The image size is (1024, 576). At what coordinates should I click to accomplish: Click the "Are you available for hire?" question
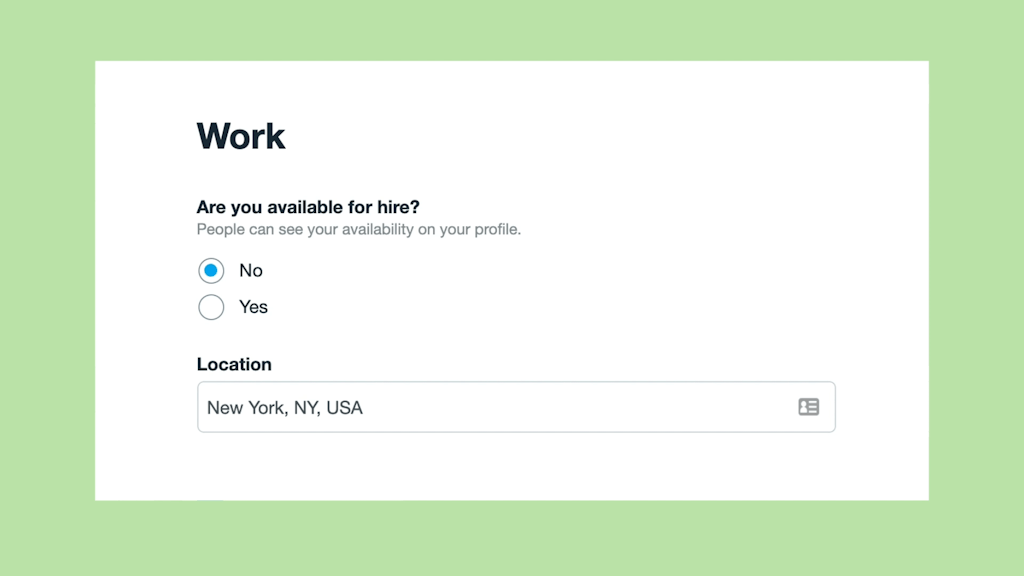coord(308,207)
